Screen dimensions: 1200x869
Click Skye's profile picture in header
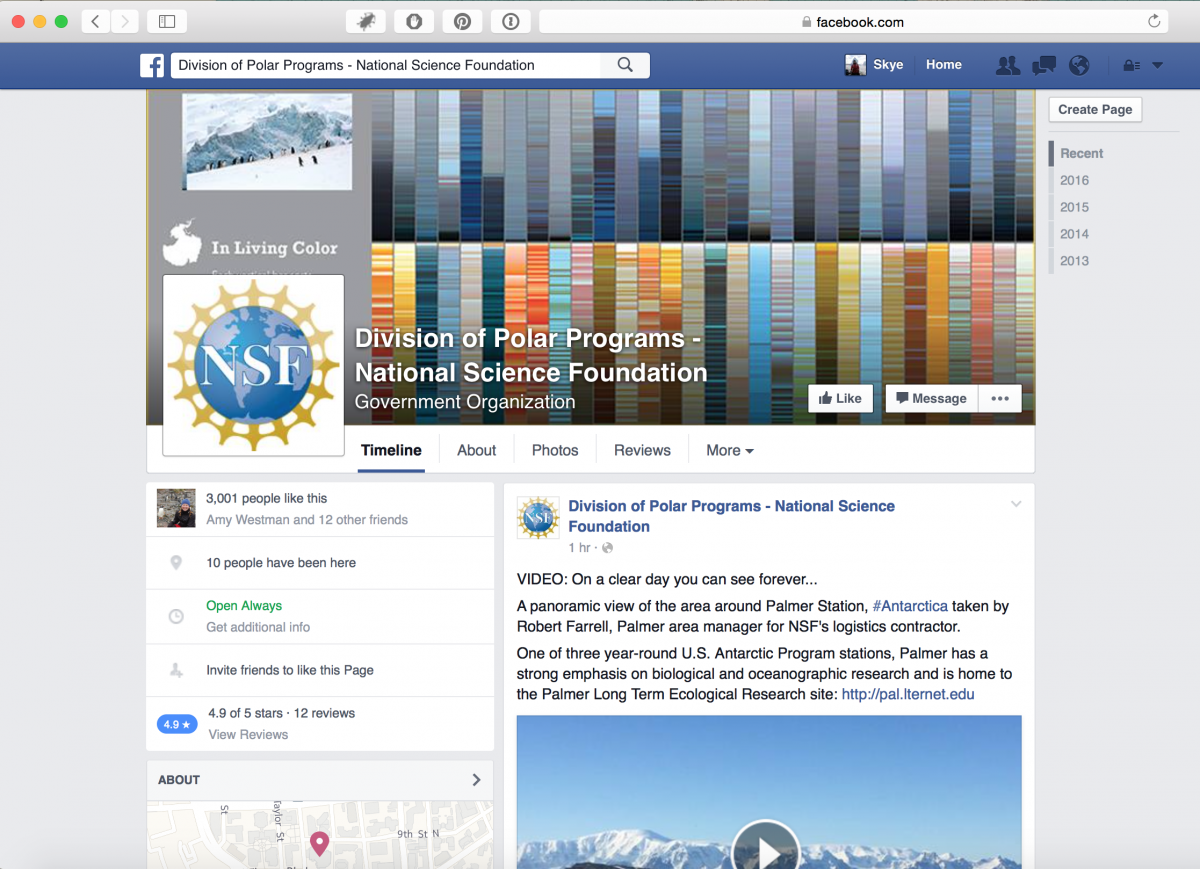855,65
